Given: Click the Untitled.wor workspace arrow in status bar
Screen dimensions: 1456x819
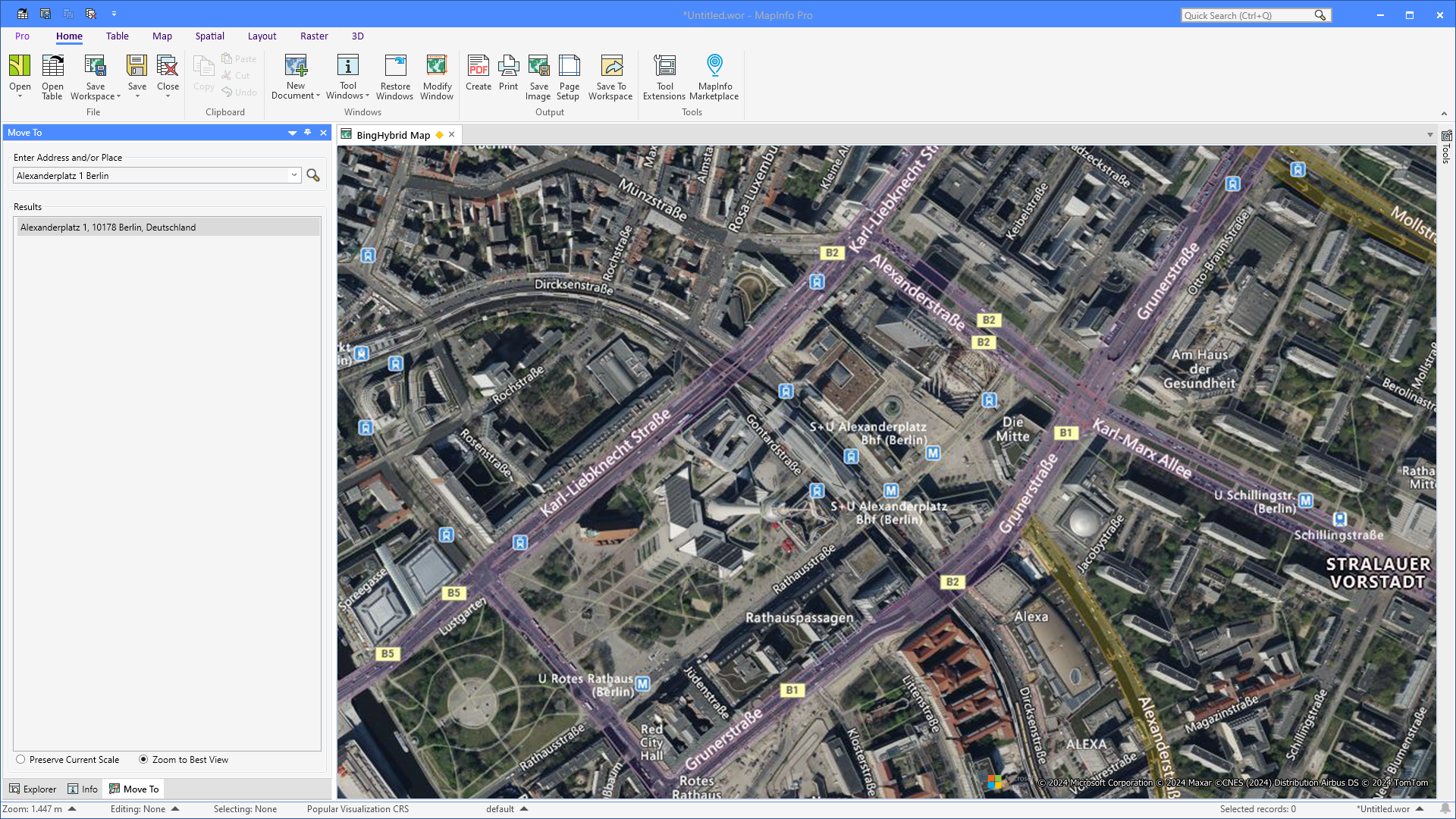Looking at the screenshot, I should tap(1420, 808).
